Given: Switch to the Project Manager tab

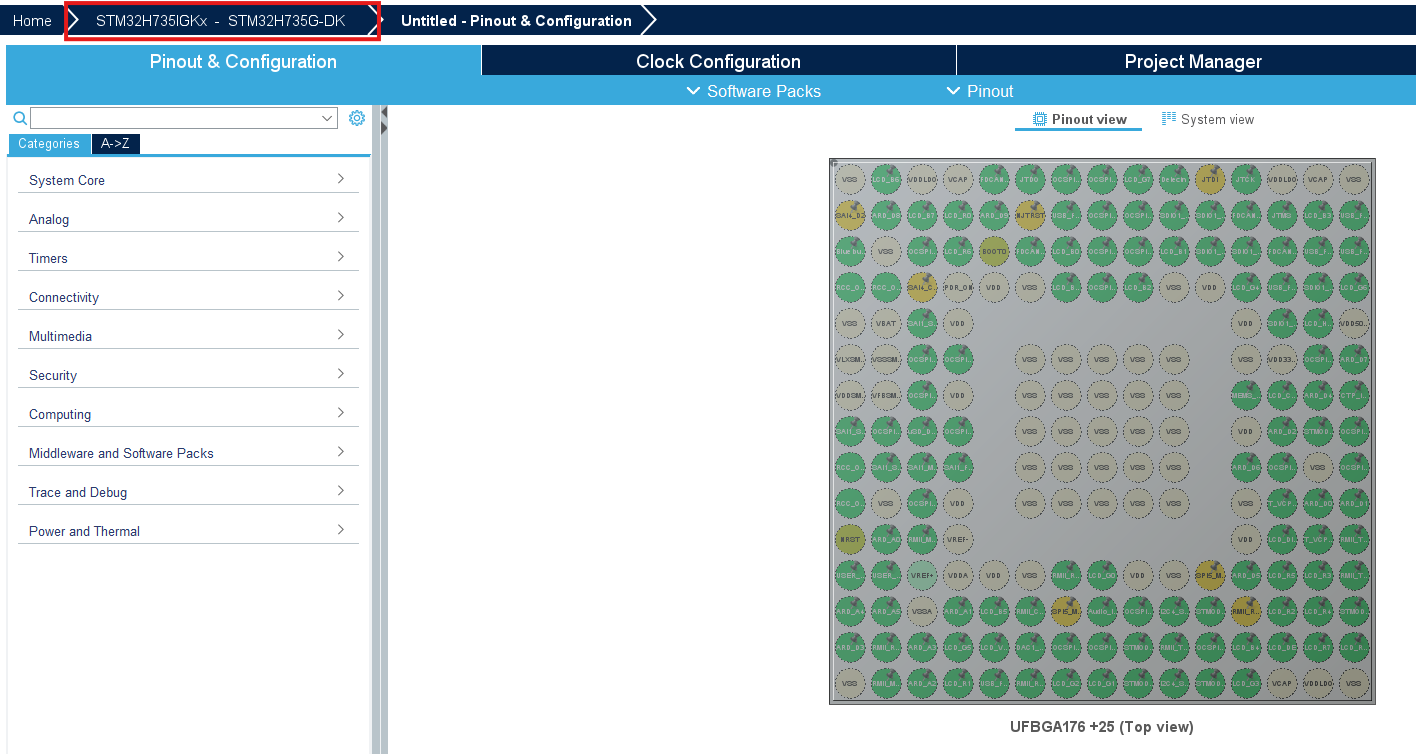Looking at the screenshot, I should pyautogui.click(x=1193, y=61).
